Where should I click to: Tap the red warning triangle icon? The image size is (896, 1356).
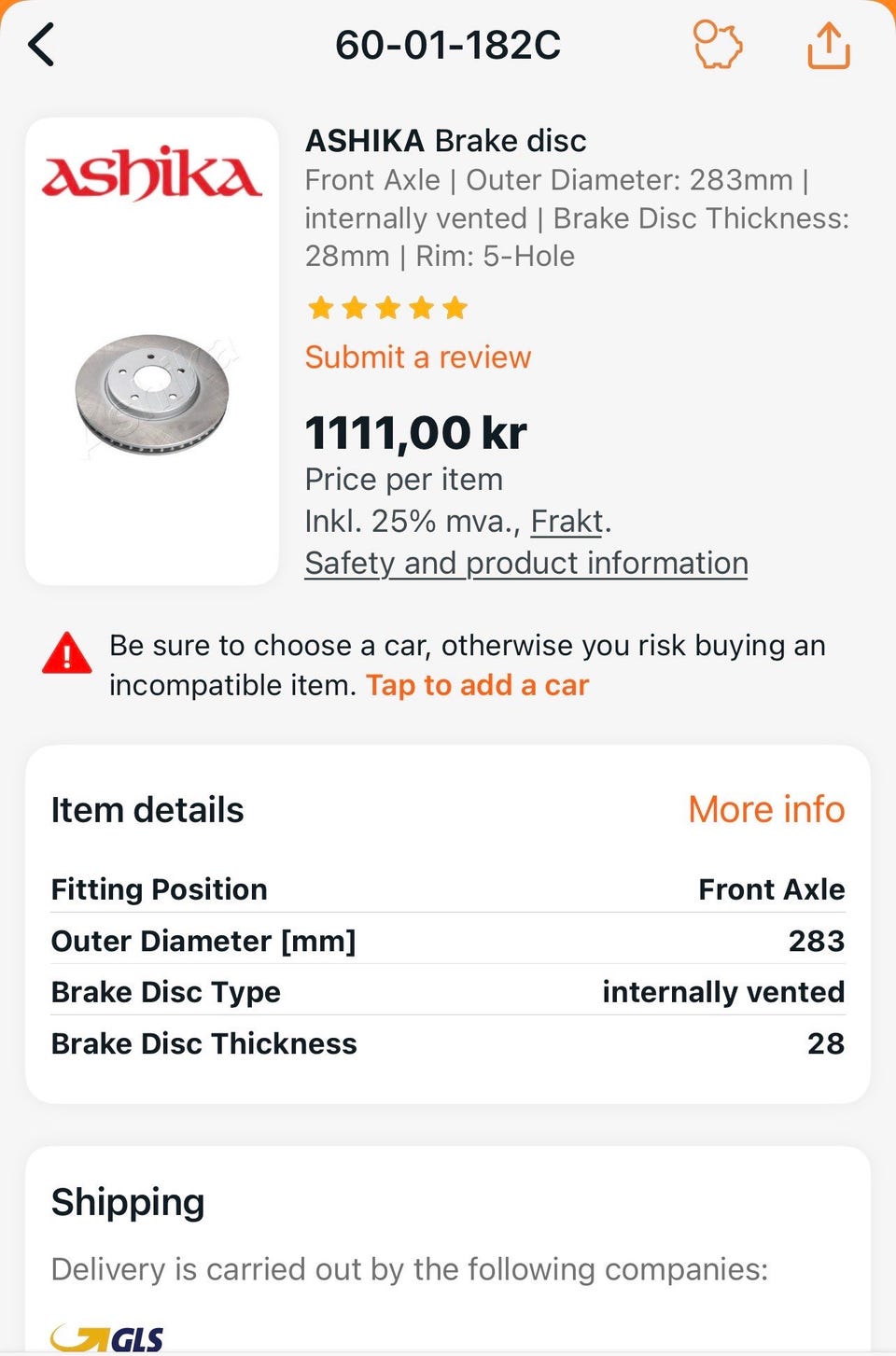pos(67,653)
